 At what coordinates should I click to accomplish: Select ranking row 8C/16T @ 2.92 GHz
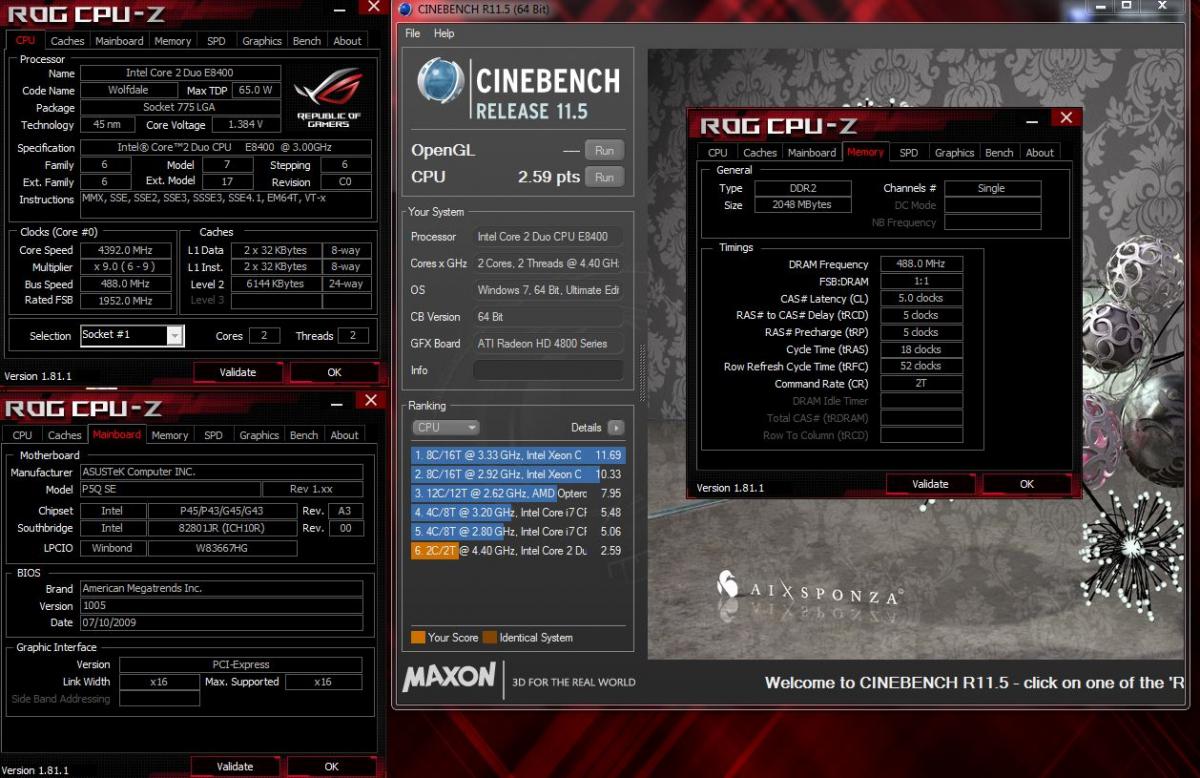point(518,474)
